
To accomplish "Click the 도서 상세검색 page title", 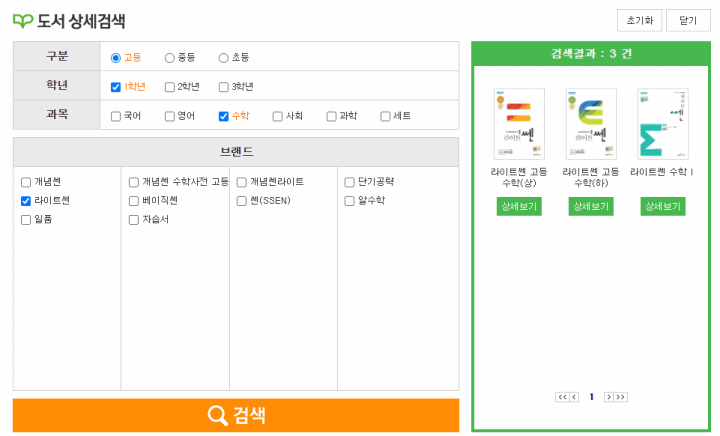I will pos(81,21).
